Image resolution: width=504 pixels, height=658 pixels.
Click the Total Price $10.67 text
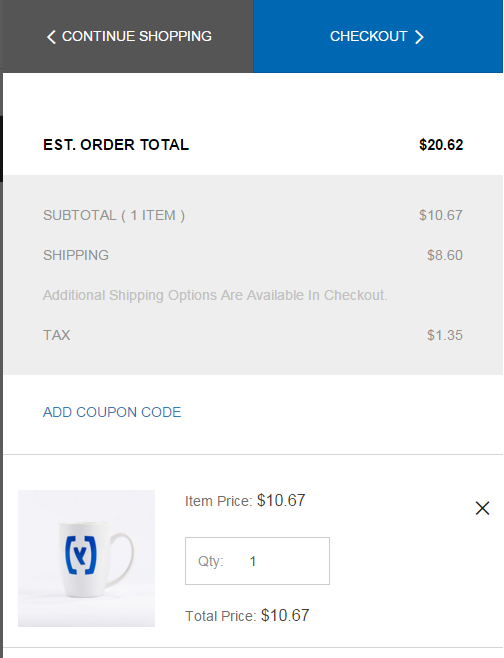coord(247,616)
